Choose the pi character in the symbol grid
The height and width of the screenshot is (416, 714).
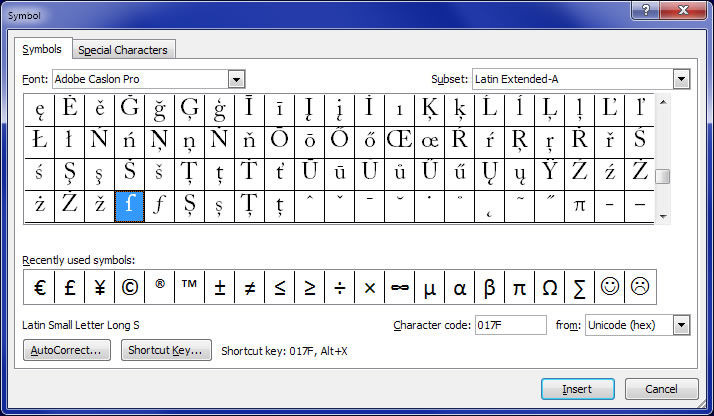coord(579,205)
